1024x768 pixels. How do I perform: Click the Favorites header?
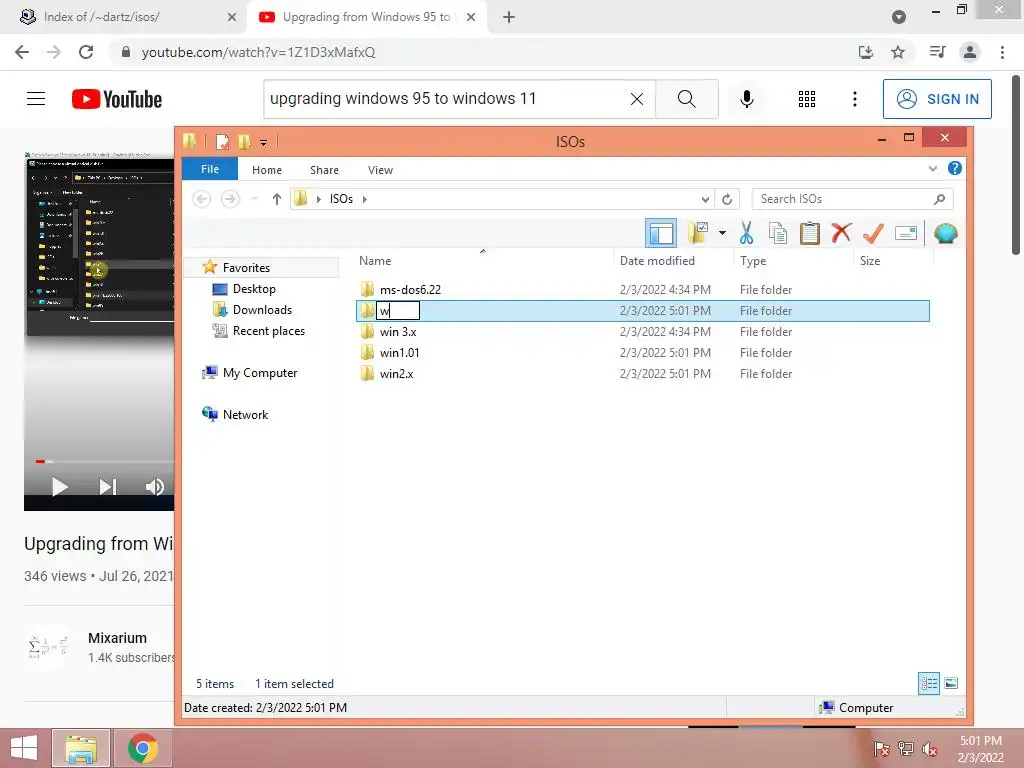246,267
